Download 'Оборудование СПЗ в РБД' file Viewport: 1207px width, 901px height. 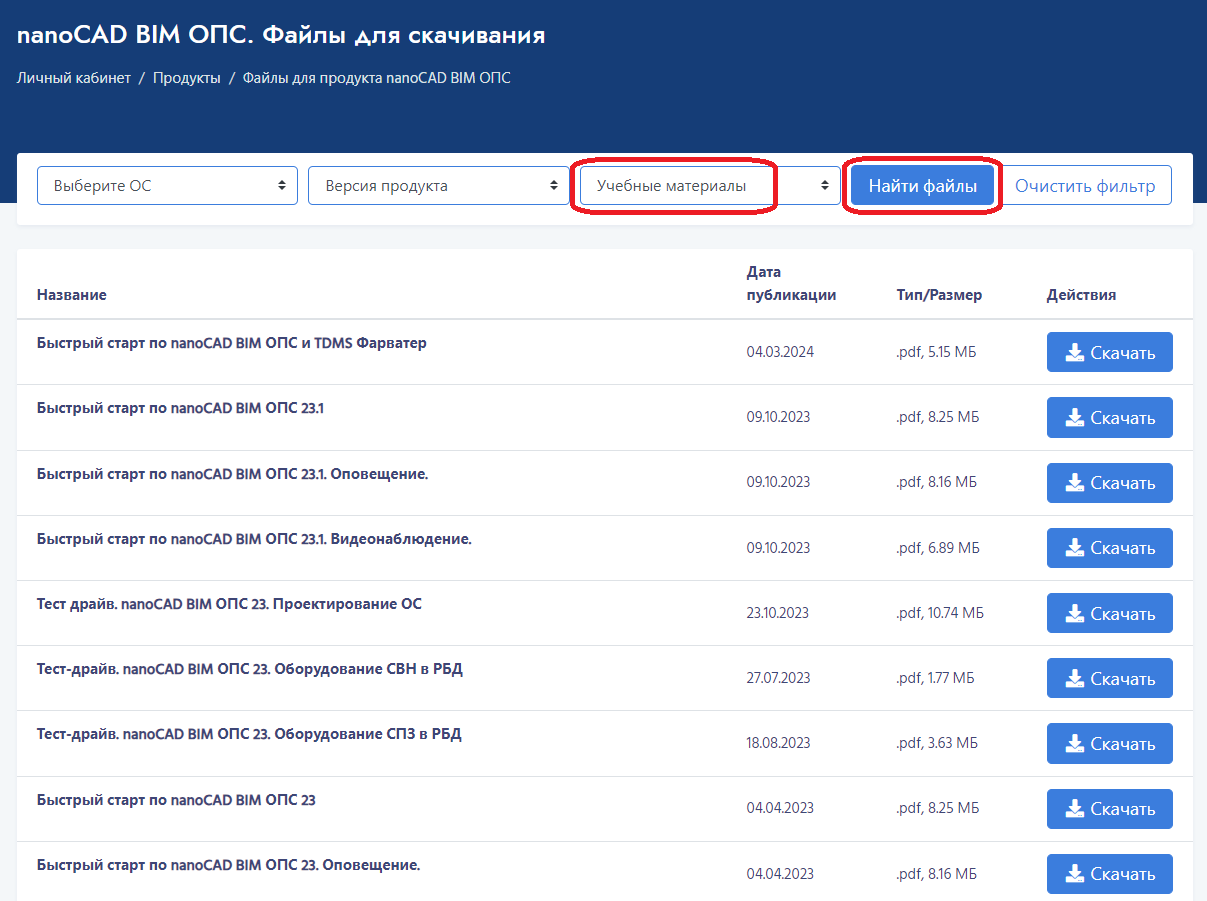pyautogui.click(x=1110, y=743)
